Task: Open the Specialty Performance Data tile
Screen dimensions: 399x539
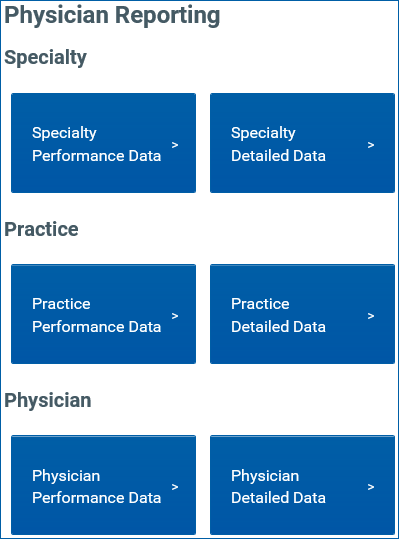Action: point(103,143)
